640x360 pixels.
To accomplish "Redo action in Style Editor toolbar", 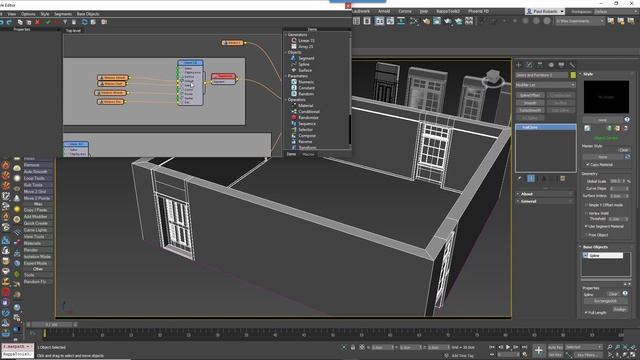I will [9, 22].
